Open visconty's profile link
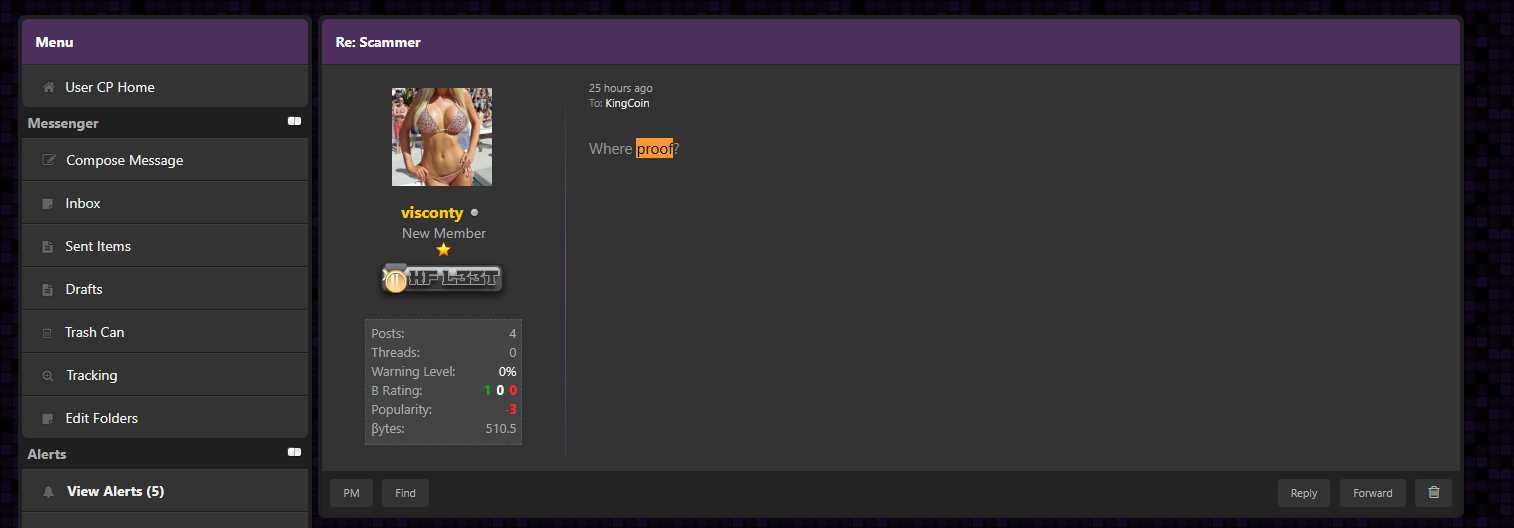1514x528 pixels. point(432,213)
